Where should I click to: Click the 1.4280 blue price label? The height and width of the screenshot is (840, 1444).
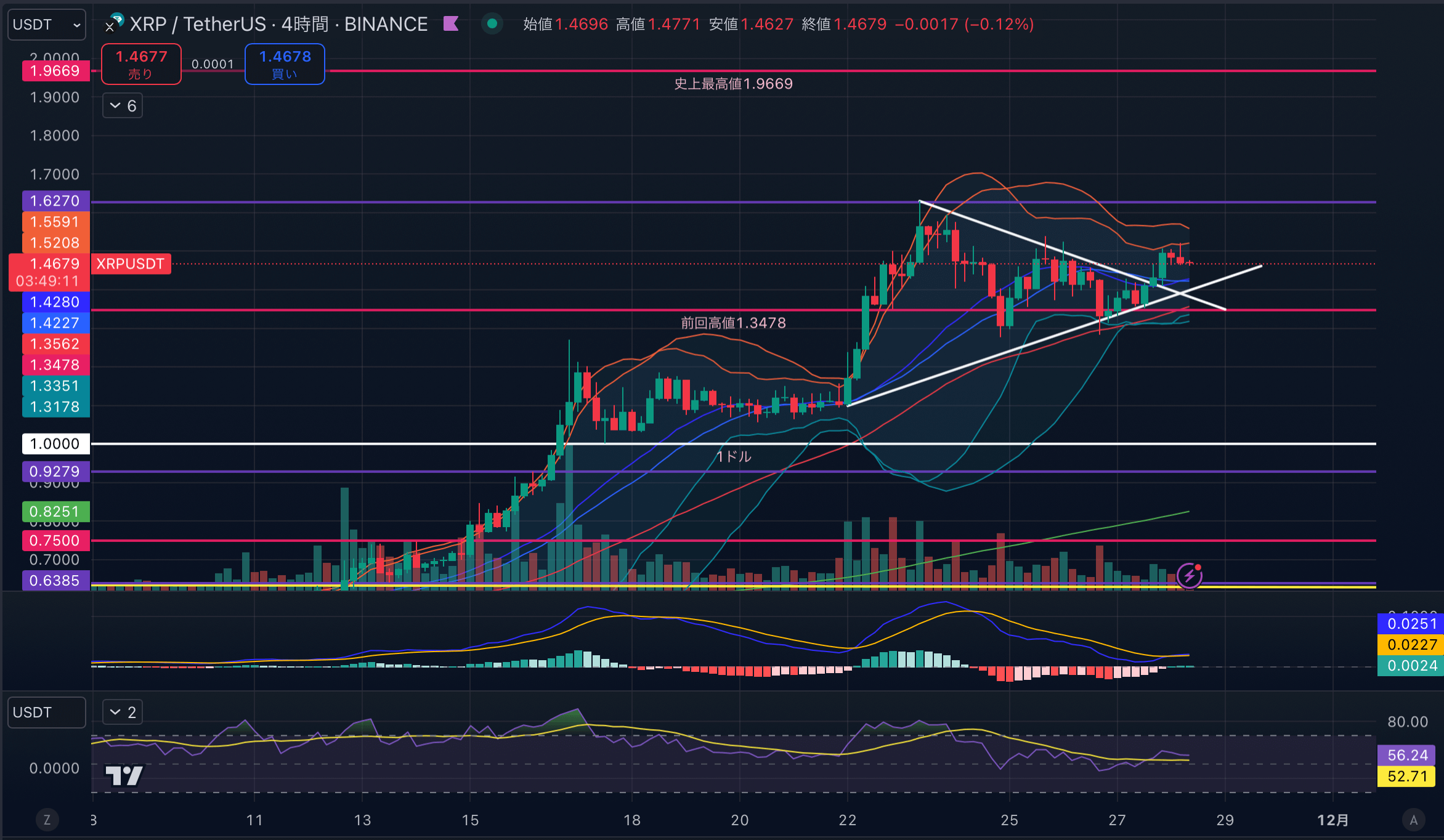tap(55, 302)
